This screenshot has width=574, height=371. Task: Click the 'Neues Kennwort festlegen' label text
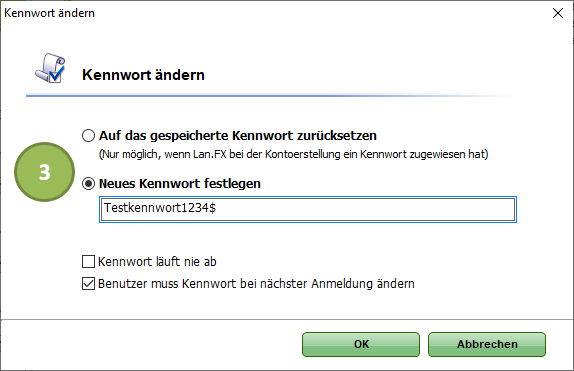180,183
